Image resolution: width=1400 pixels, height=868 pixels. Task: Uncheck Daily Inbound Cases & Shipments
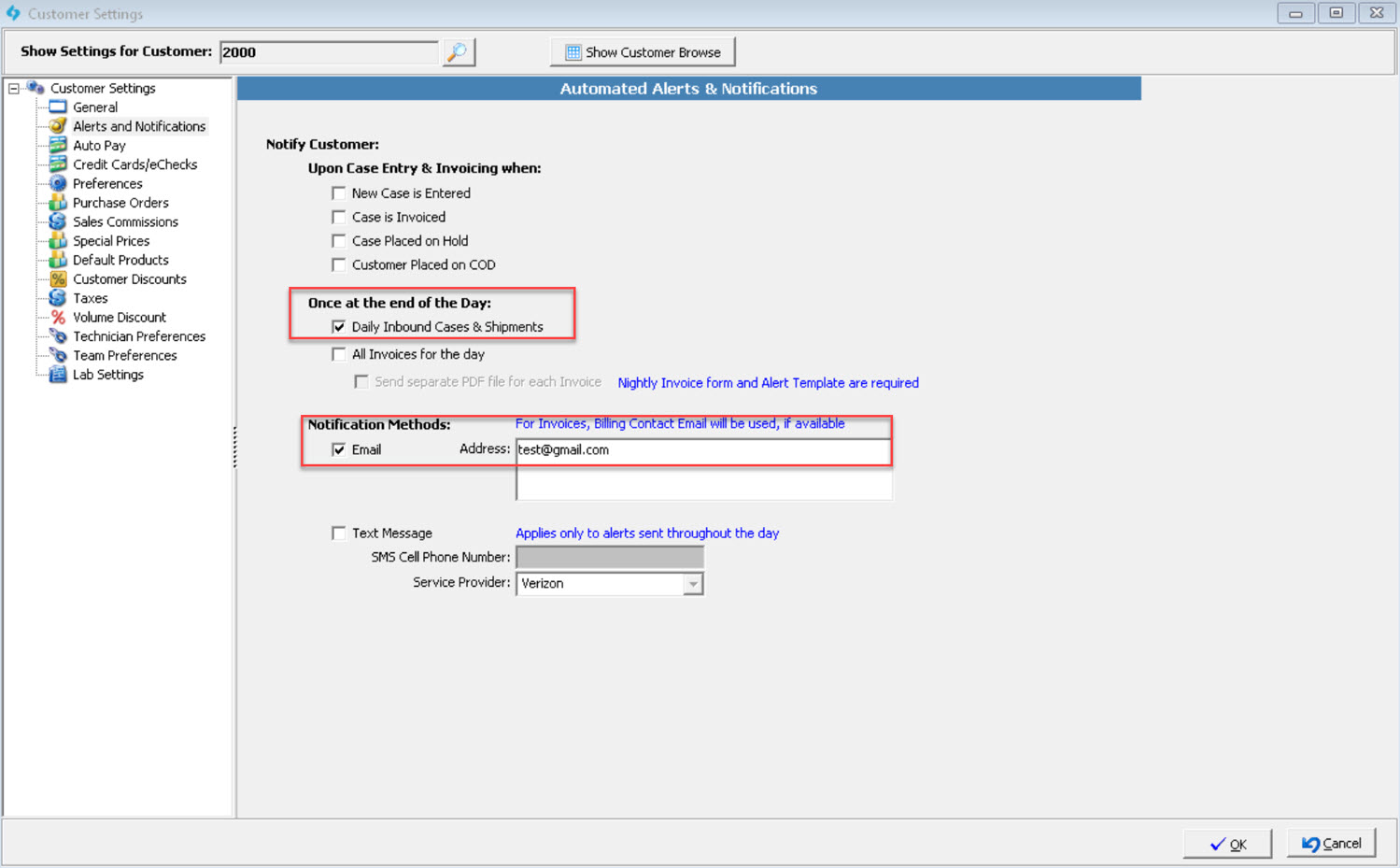tap(339, 327)
